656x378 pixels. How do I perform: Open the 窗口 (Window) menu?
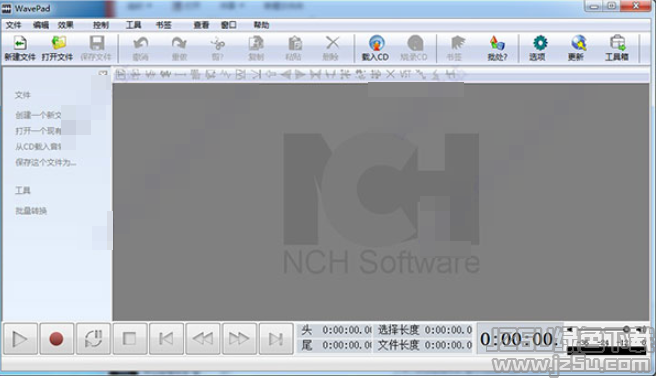(x=228, y=25)
